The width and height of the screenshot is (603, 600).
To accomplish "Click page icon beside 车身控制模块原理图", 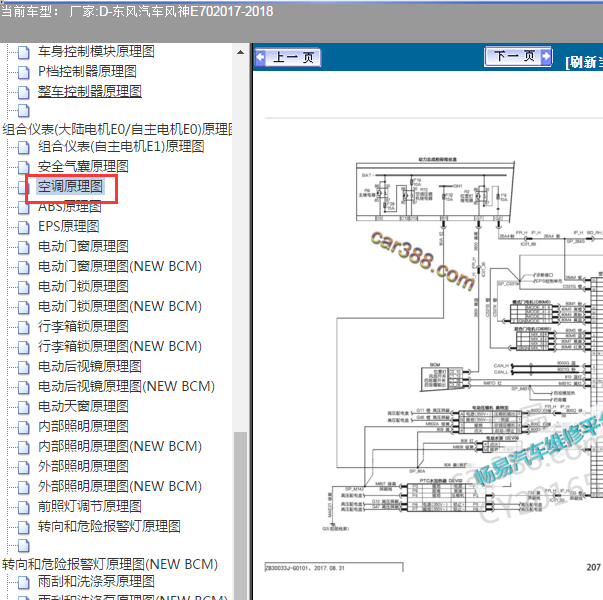I will click(x=23, y=52).
